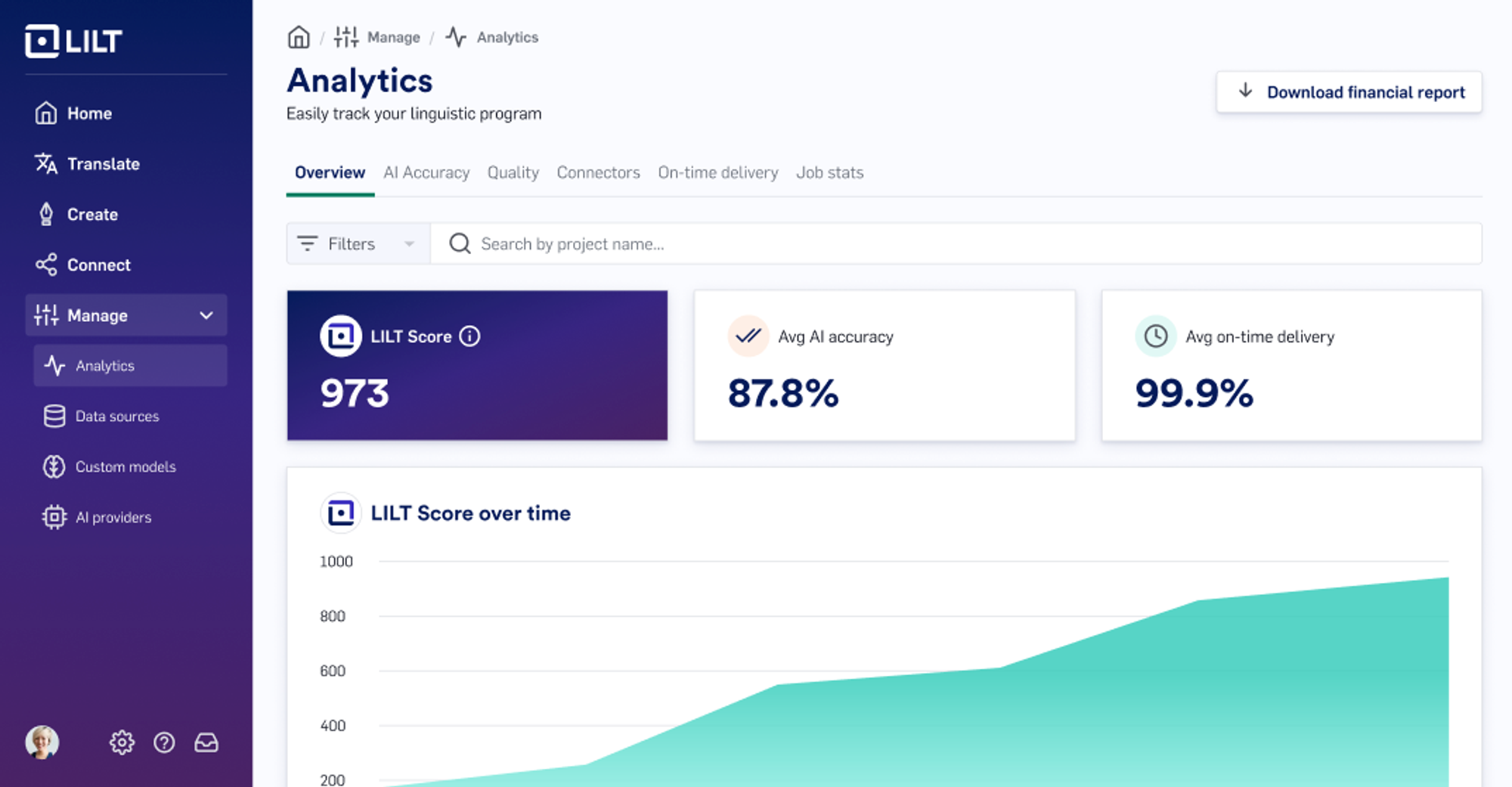Click the 800 axis label
The width and height of the screenshot is (1512, 787).
click(333, 616)
